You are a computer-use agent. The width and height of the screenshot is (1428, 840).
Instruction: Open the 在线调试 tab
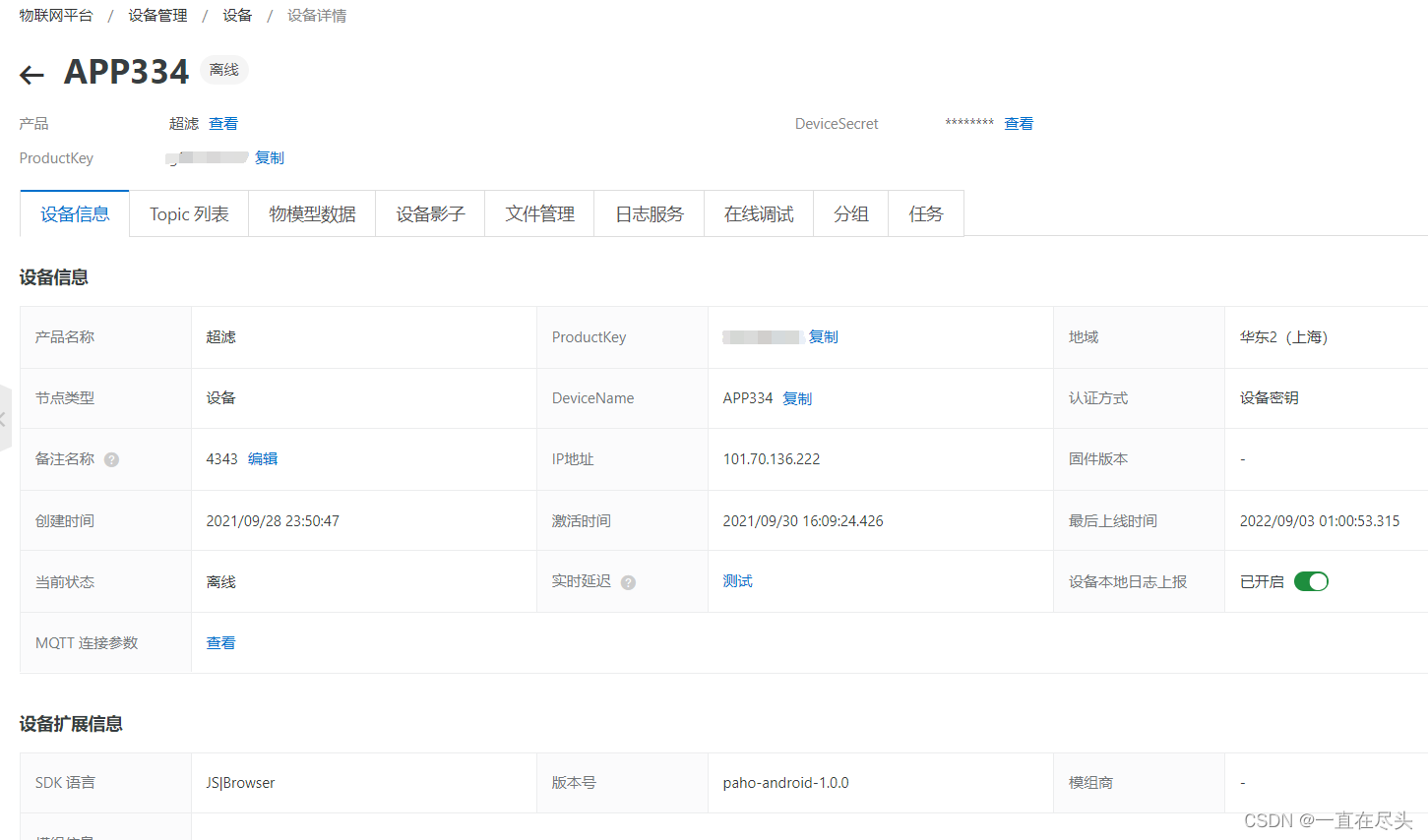759,213
